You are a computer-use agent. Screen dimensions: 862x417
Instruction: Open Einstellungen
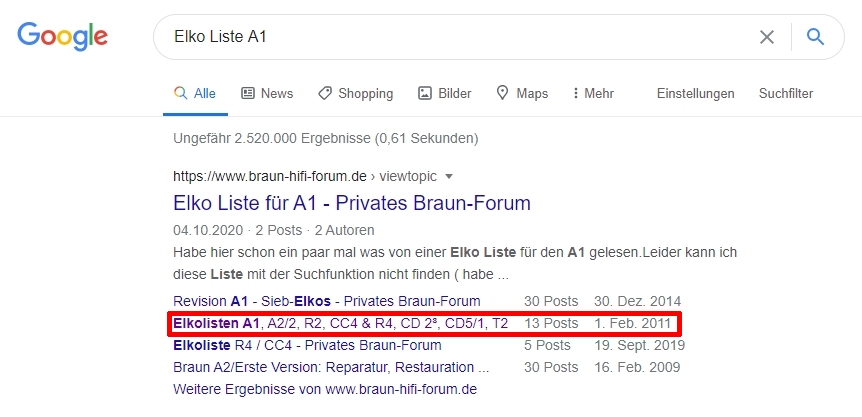tap(695, 94)
